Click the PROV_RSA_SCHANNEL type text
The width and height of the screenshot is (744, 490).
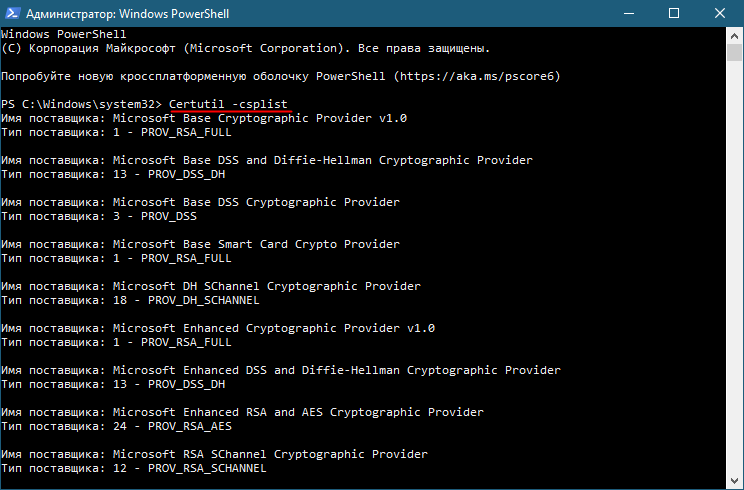[x=207, y=468]
